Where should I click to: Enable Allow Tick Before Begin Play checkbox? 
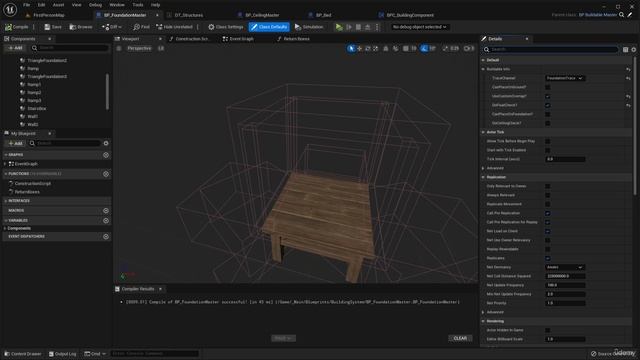coord(548,141)
